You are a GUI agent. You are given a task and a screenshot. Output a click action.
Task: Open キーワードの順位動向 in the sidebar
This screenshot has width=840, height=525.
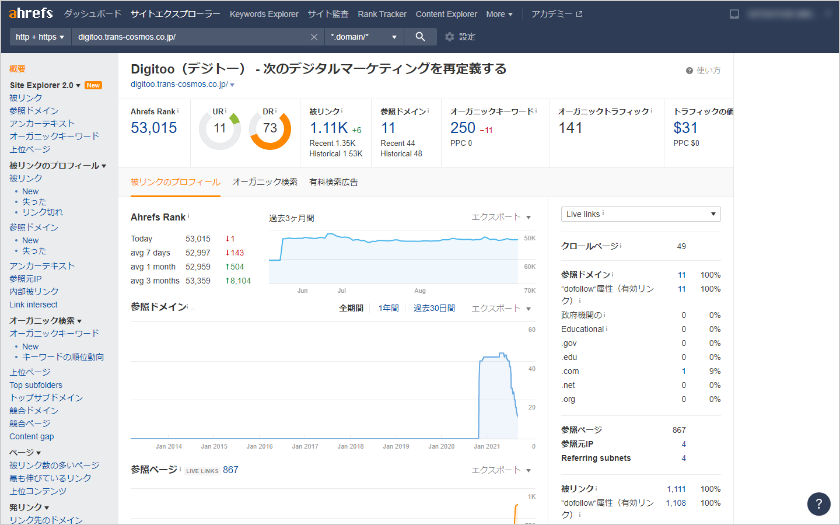coord(63,357)
